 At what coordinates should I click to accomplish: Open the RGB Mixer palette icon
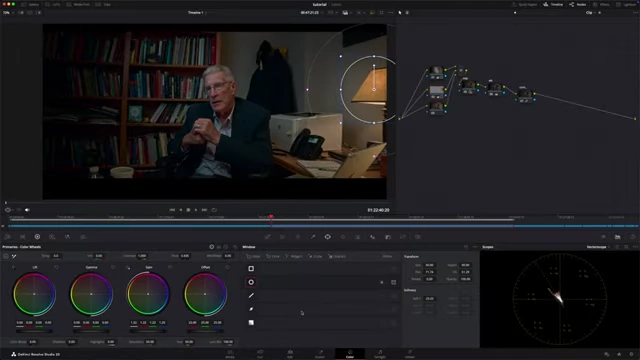coord(67,237)
